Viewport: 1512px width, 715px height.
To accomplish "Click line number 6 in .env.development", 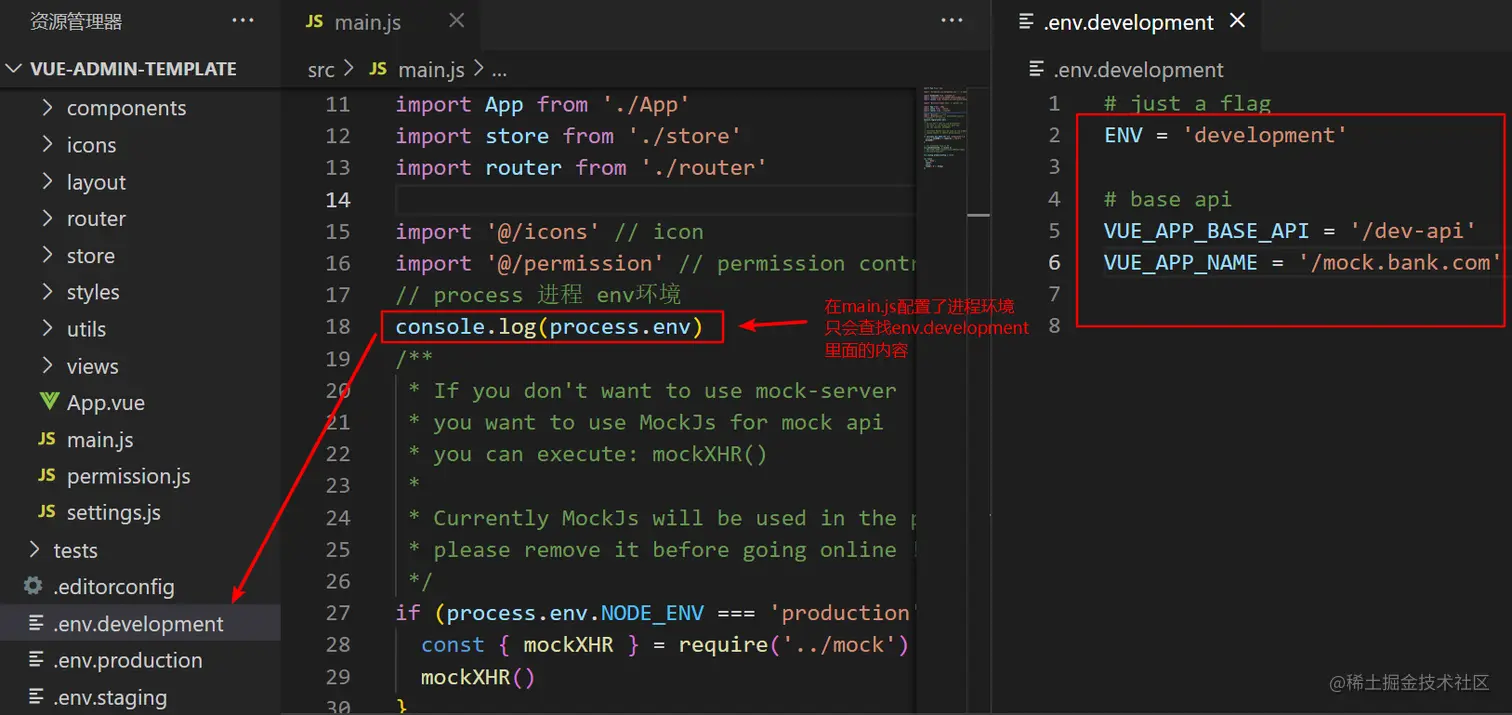I will coord(1054,263).
